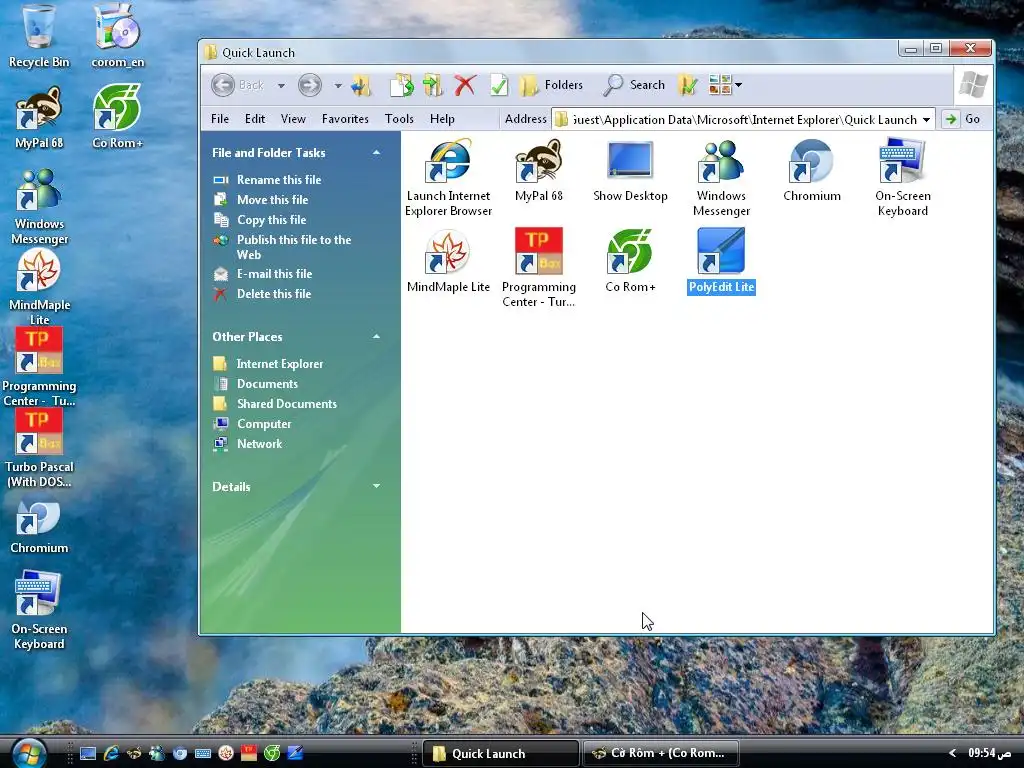This screenshot has width=1024, height=768.
Task: Open the Help menu
Action: tap(442, 119)
